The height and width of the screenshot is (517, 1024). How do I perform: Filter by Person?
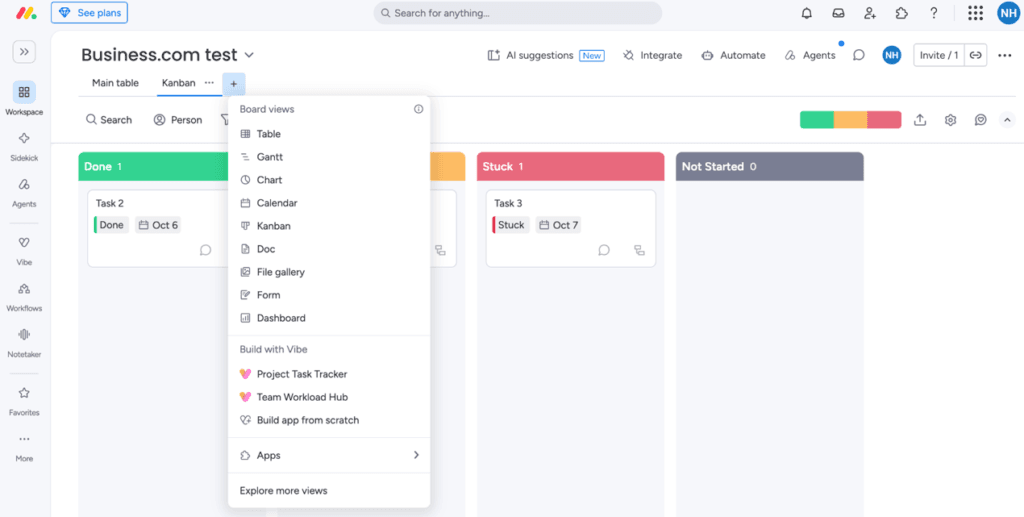tap(178, 120)
